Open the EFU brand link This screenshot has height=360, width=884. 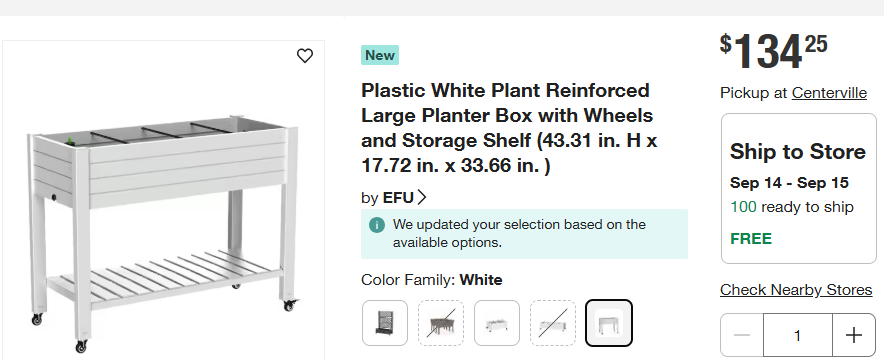click(x=398, y=198)
